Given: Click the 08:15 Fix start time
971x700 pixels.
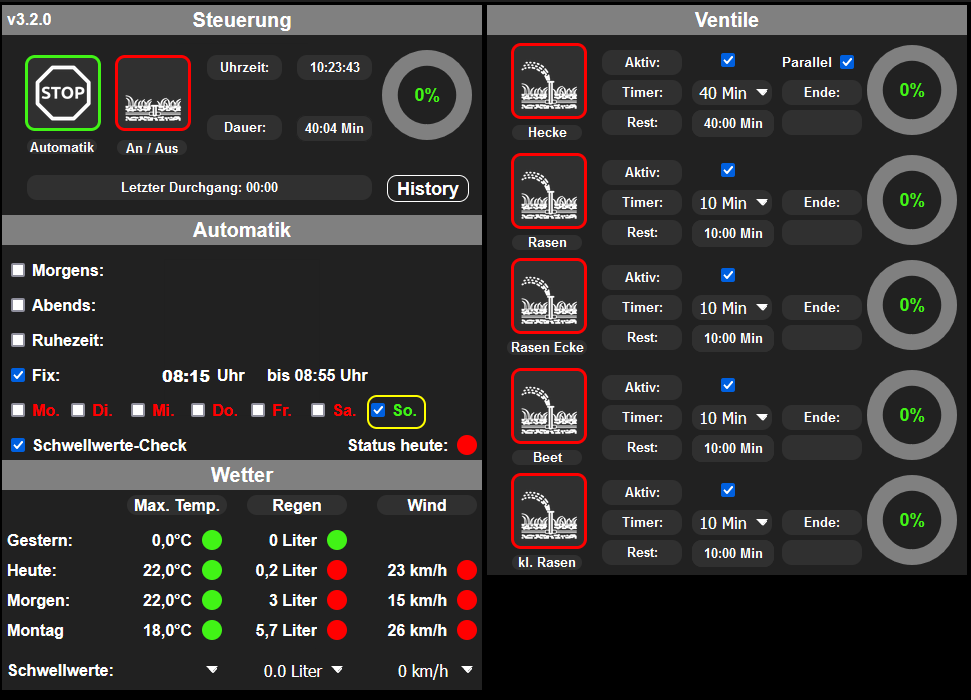Looking at the screenshot, I should click(186, 376).
